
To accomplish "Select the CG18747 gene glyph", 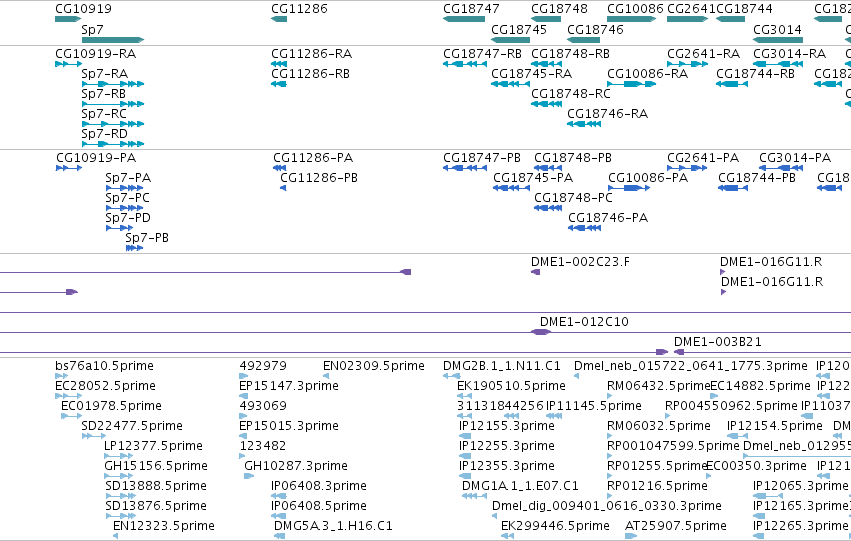I will click(x=464, y=19).
